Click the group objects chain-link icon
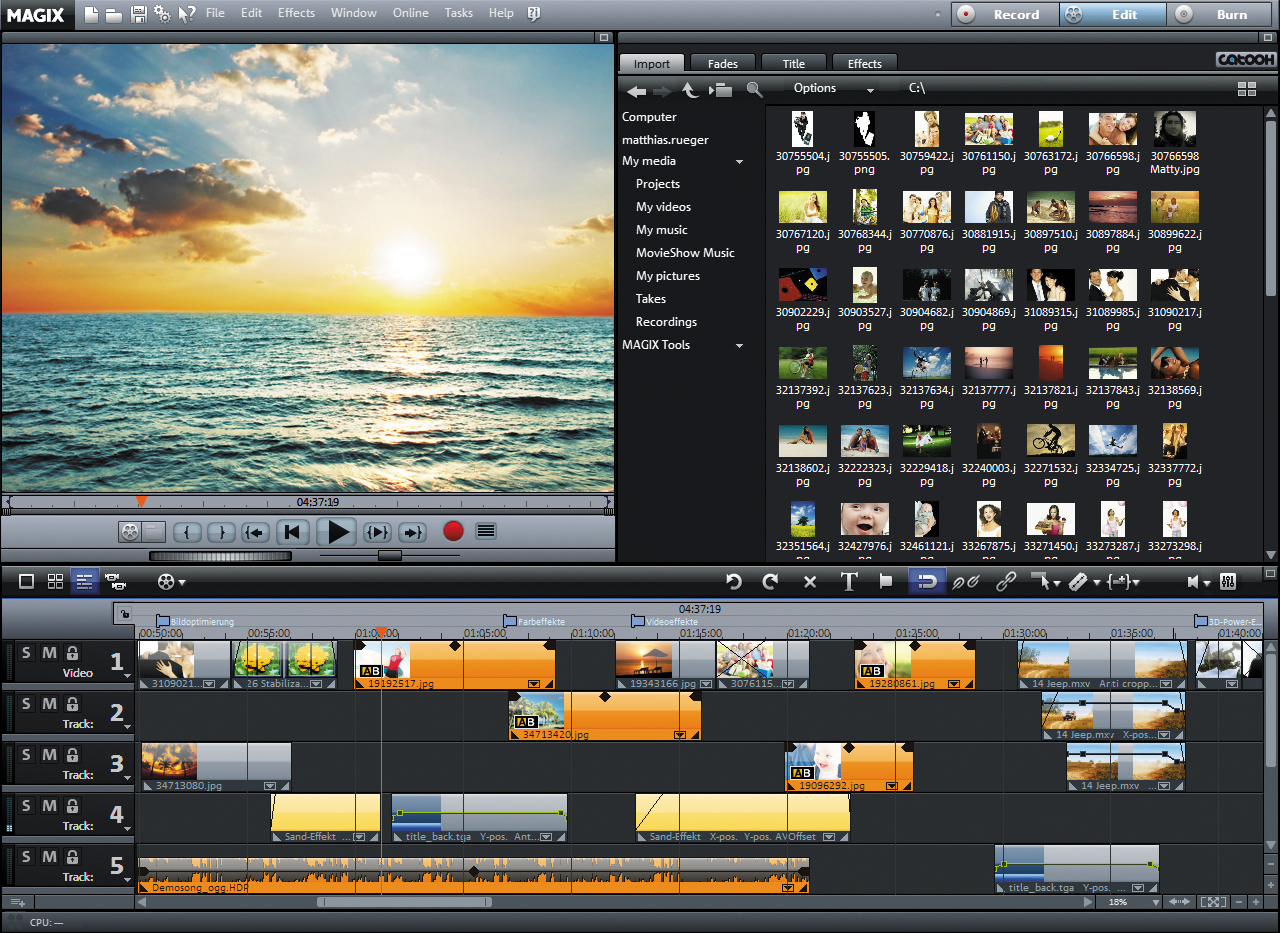This screenshot has width=1280, height=933. (1007, 582)
